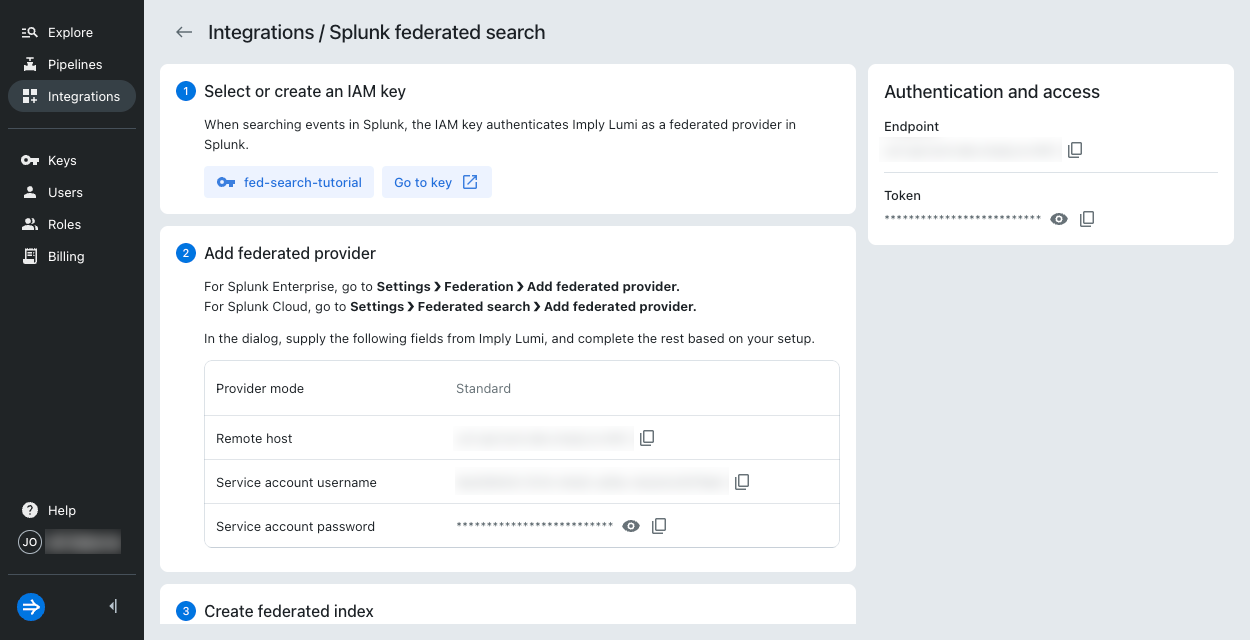Click the Standard provider mode value
This screenshot has height=640, width=1250.
click(x=483, y=388)
